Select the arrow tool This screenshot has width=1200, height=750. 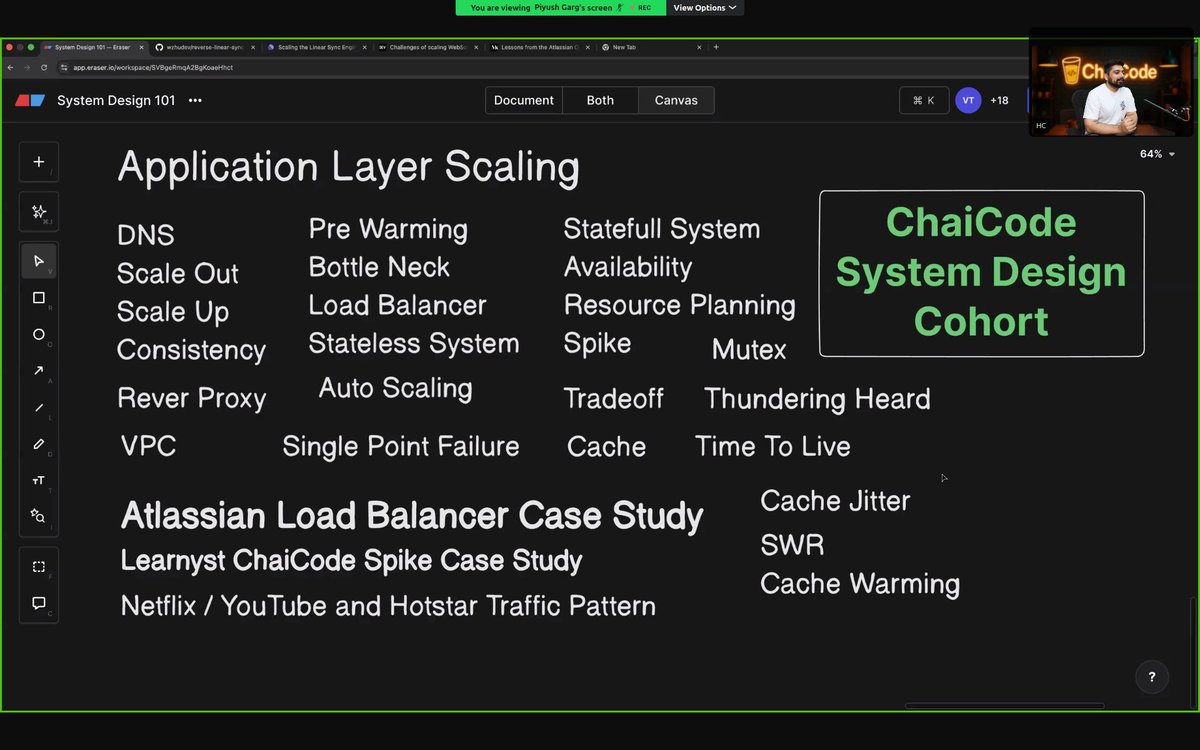(39, 371)
